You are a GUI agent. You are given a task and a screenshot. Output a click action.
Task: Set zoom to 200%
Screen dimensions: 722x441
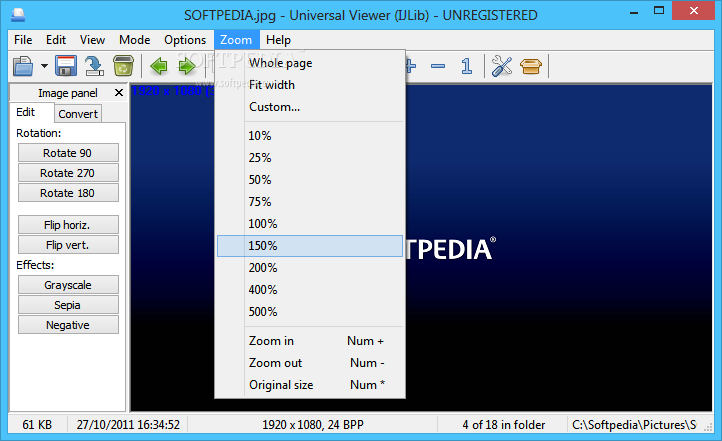point(310,268)
